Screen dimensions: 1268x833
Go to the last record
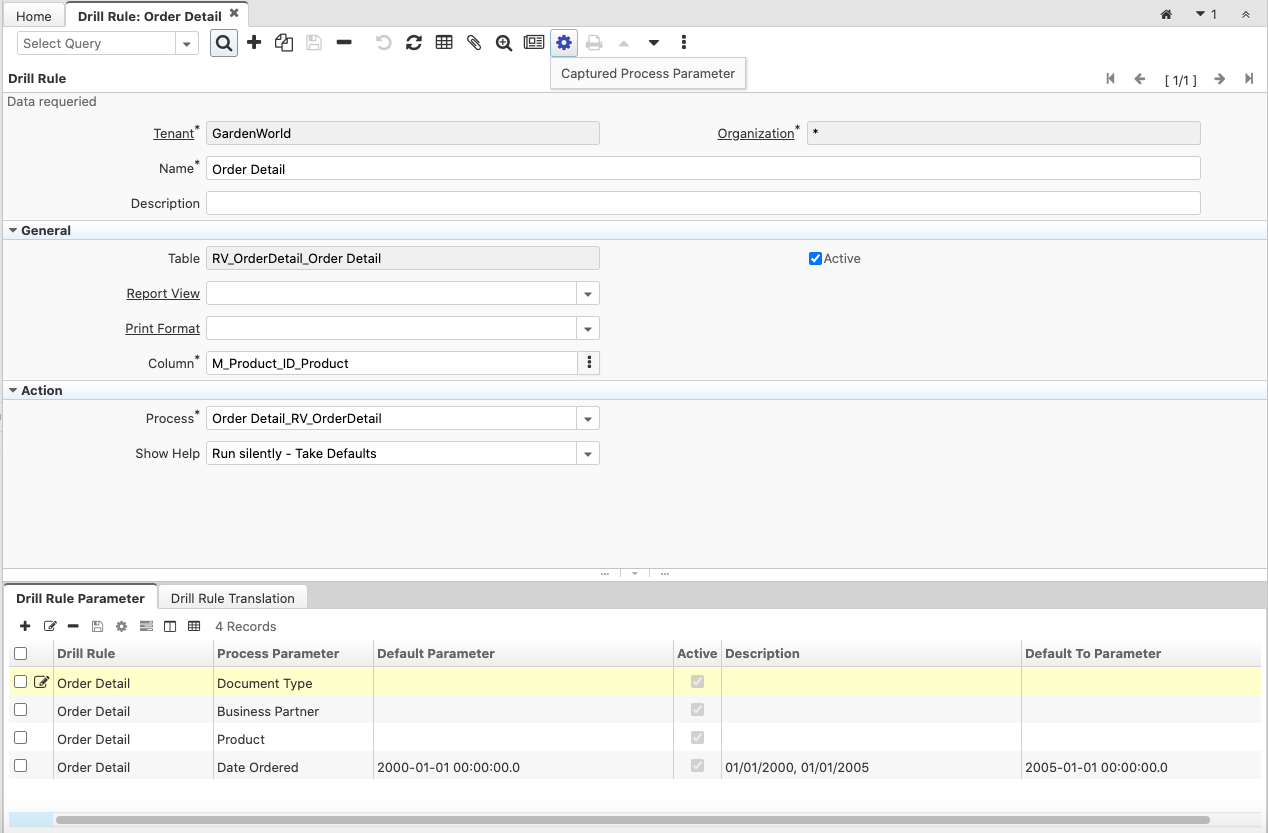(1249, 79)
